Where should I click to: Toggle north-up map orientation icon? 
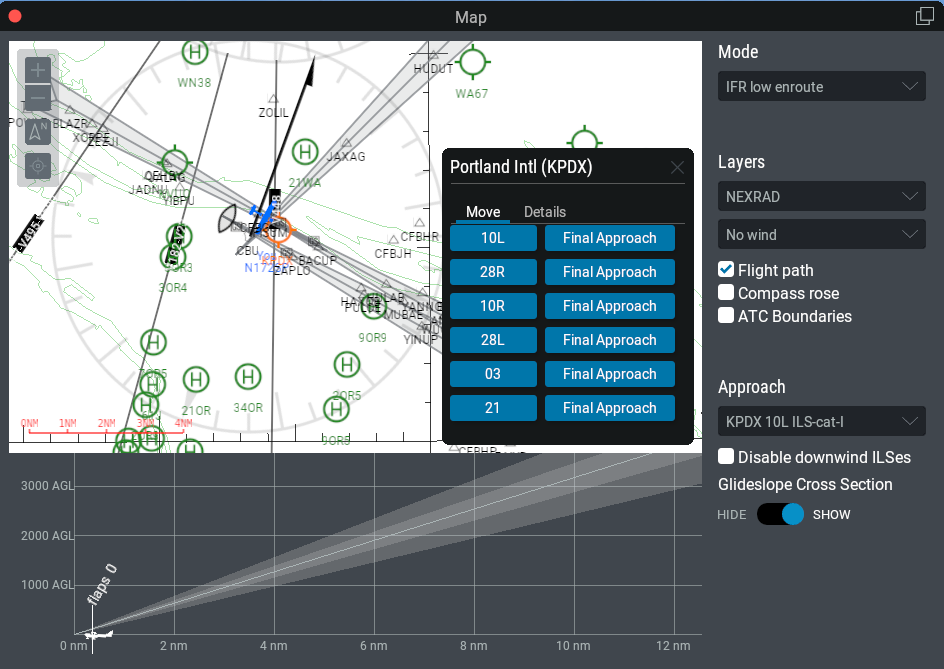point(37,132)
